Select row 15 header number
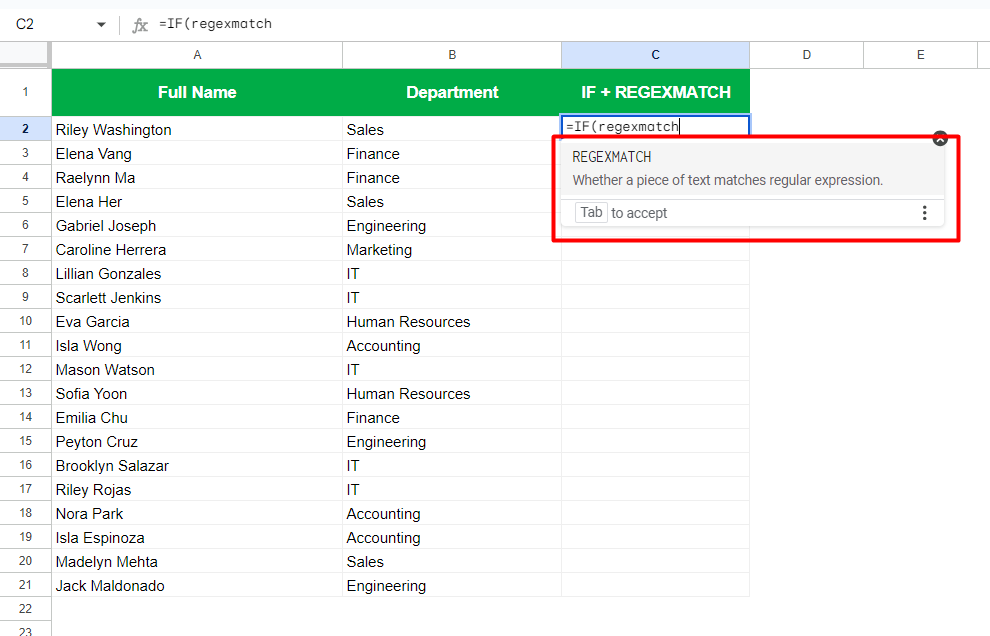The width and height of the screenshot is (990, 636). (x=25, y=441)
